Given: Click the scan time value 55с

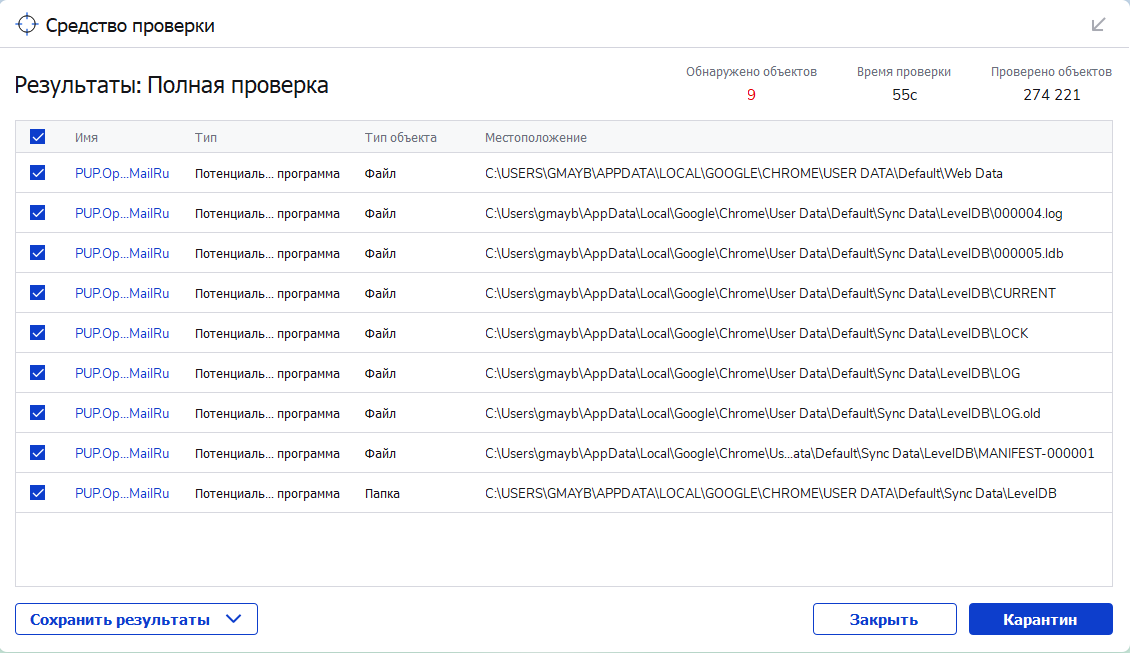Looking at the screenshot, I should point(904,95).
